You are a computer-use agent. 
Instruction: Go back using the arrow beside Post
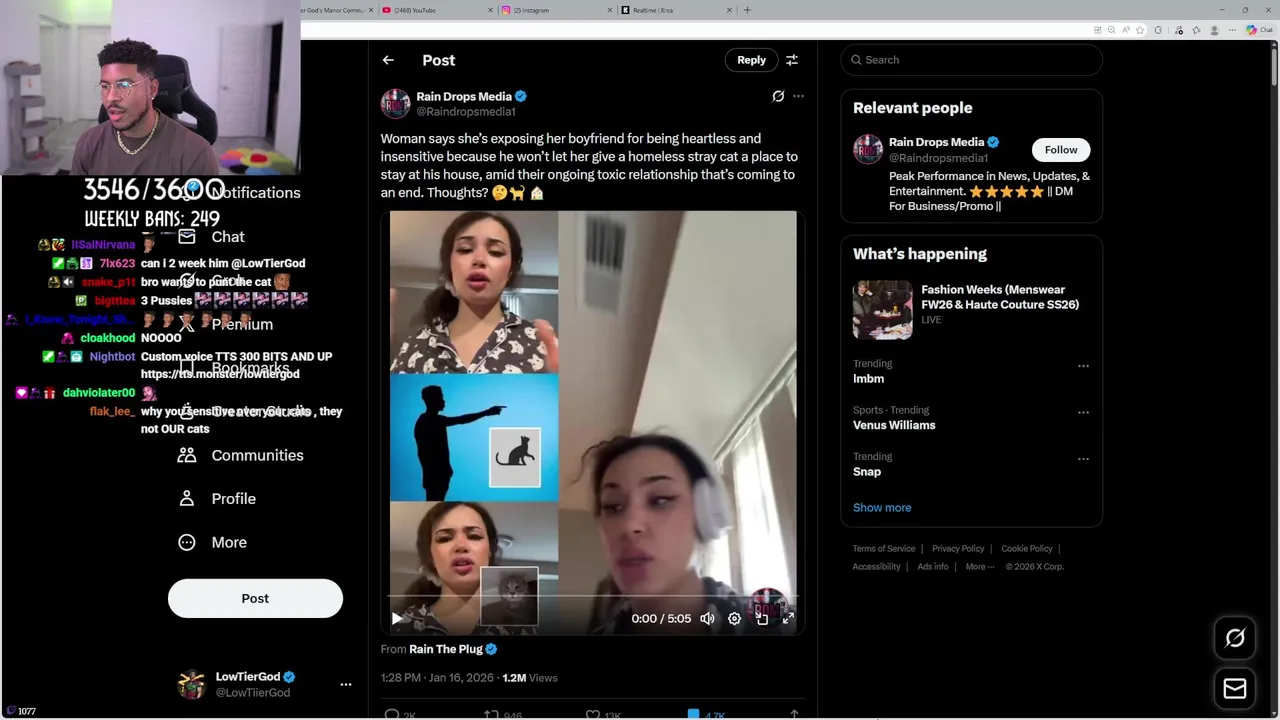tap(388, 60)
